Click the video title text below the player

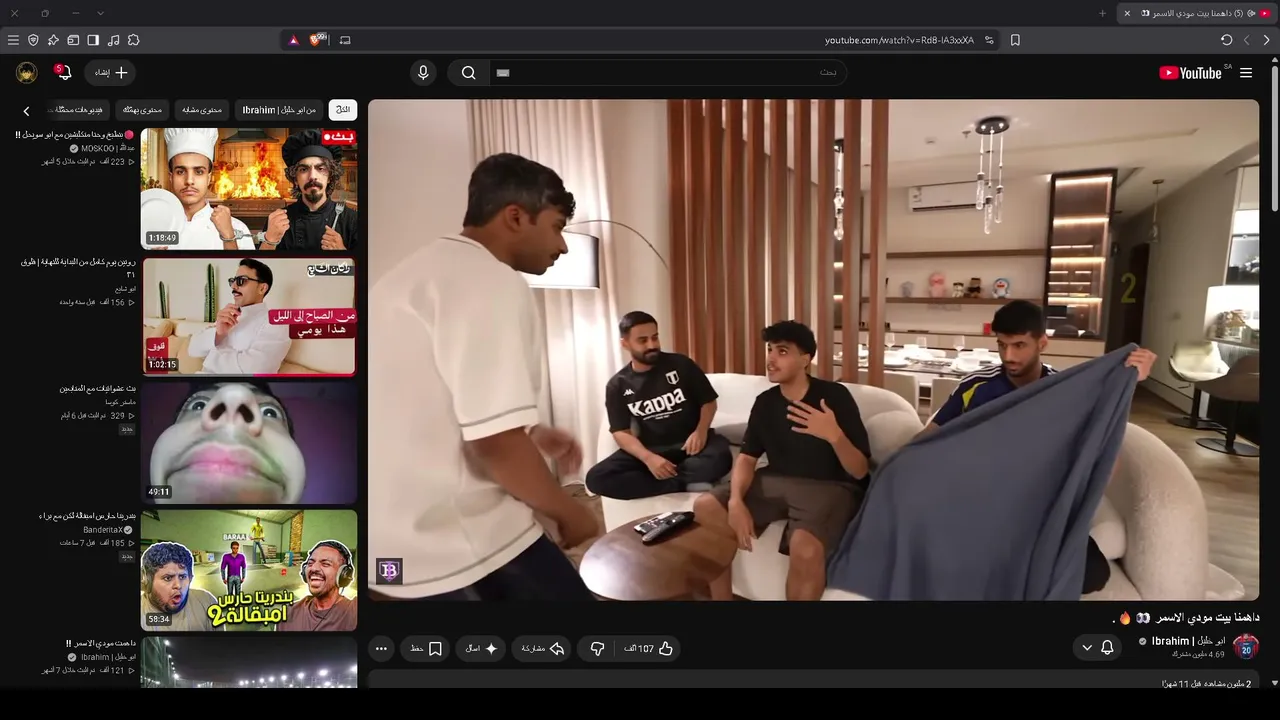(x=1186, y=618)
